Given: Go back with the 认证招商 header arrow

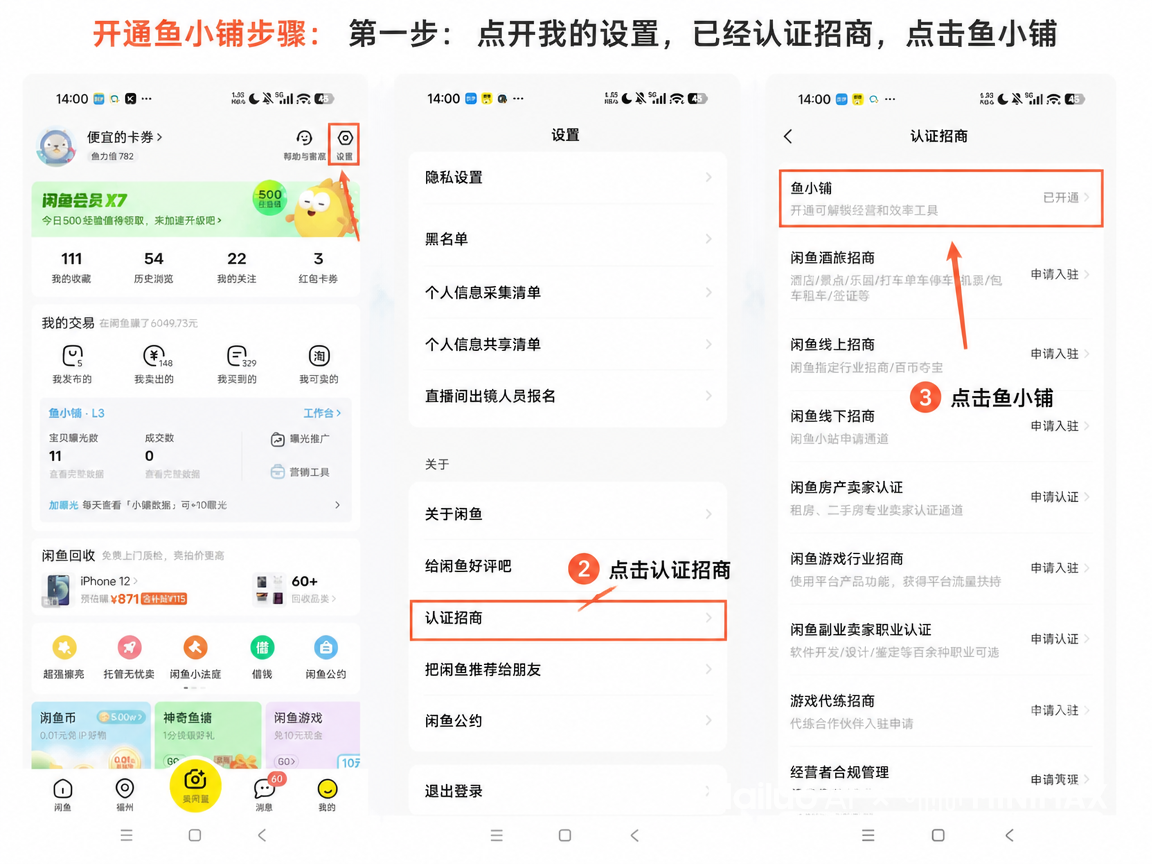Looking at the screenshot, I should [788, 136].
